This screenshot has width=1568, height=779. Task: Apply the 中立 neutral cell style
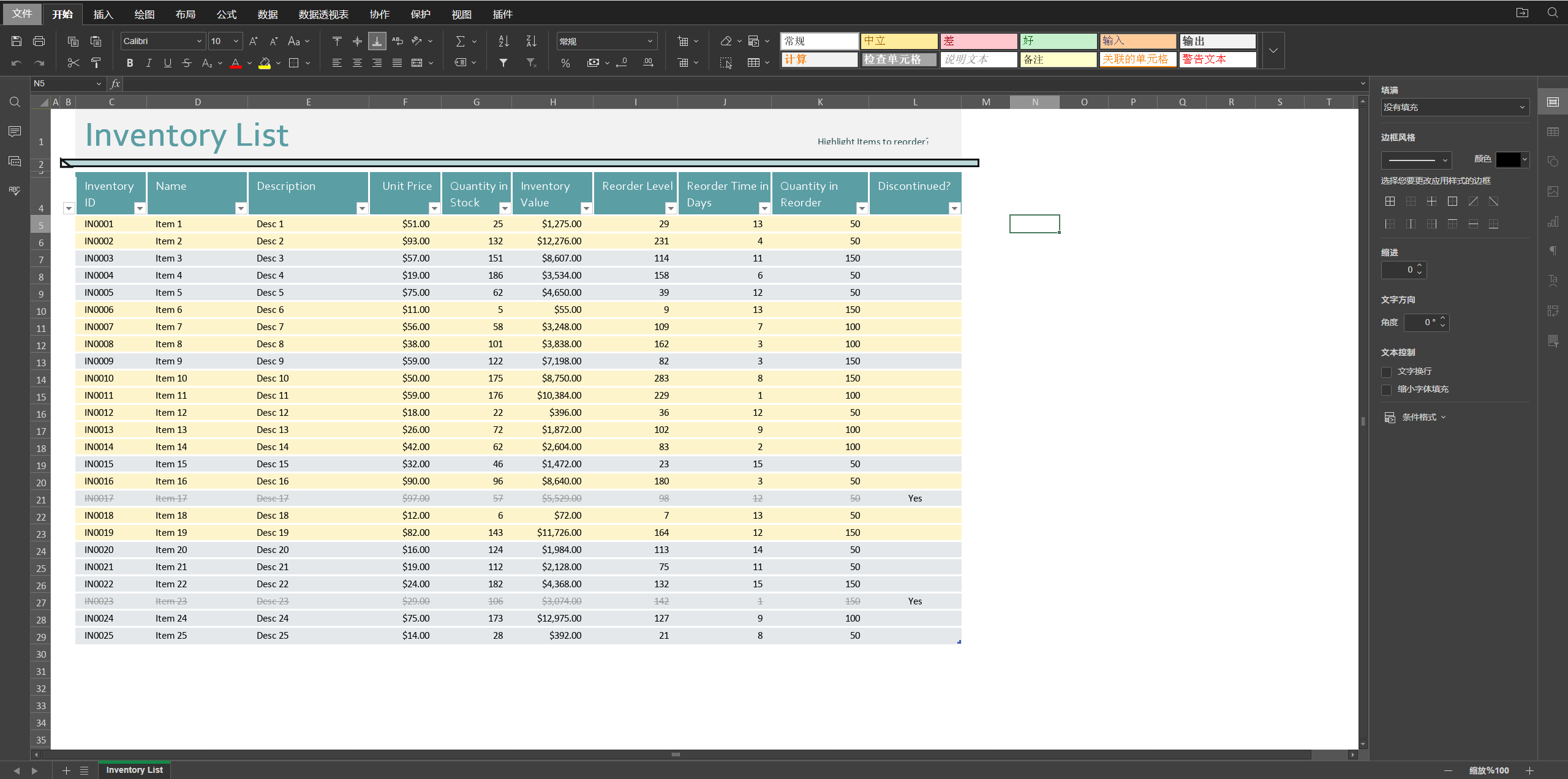click(899, 41)
